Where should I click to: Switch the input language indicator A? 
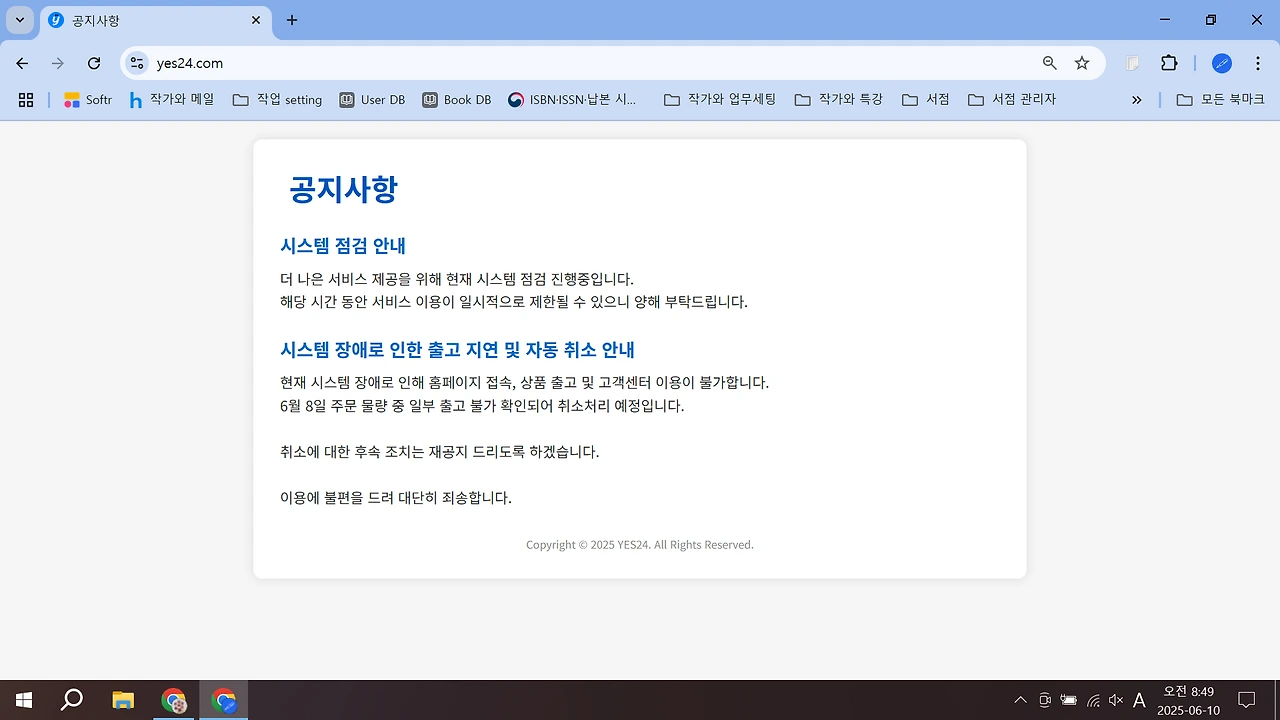tap(1139, 700)
